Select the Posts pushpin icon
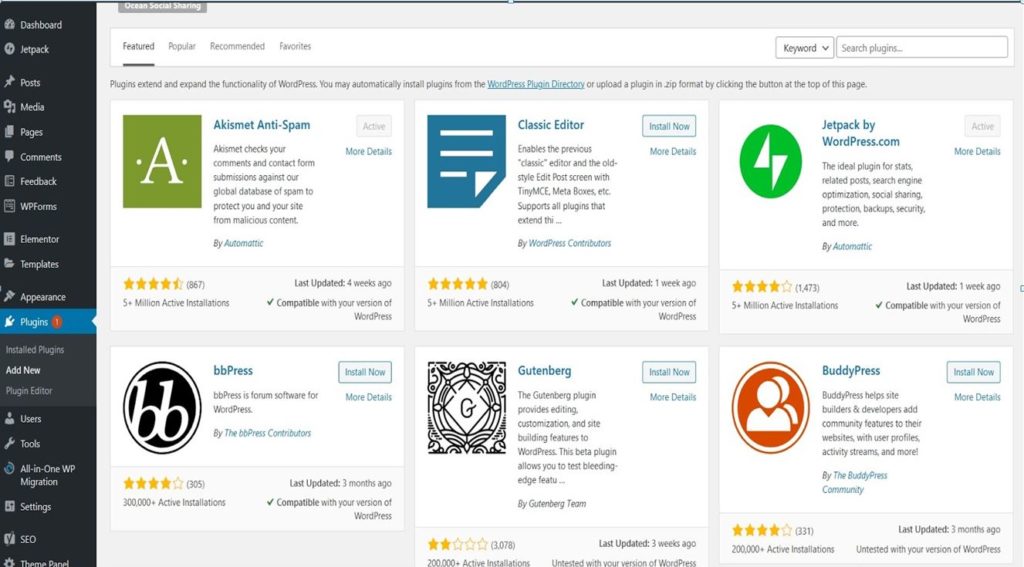Image resolution: width=1024 pixels, height=567 pixels. 9,82
